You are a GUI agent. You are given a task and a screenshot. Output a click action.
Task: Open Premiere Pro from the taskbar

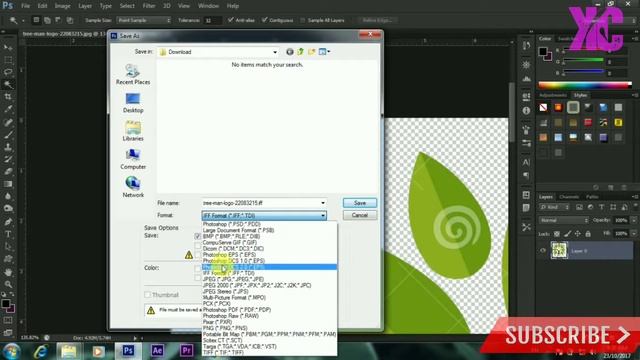[187, 351]
